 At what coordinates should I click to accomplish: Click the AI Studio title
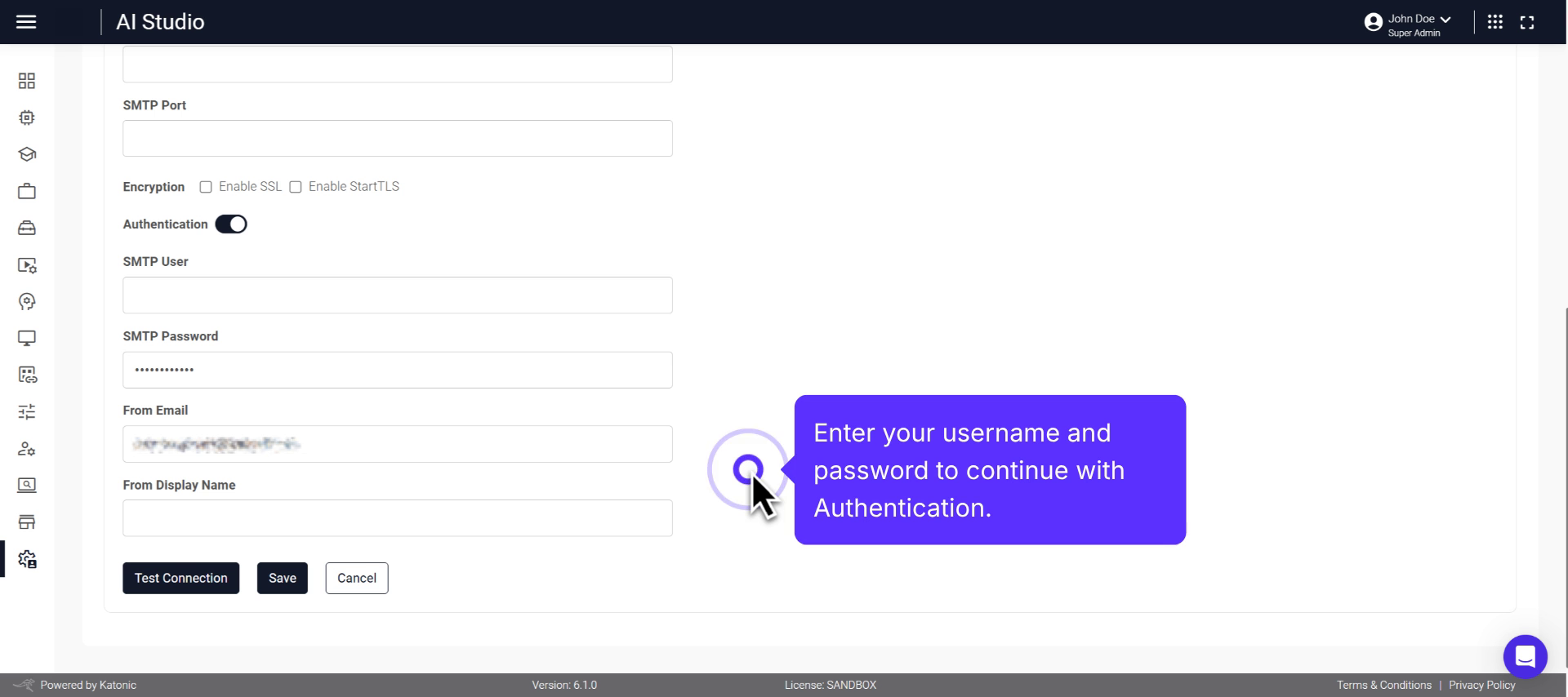point(160,22)
